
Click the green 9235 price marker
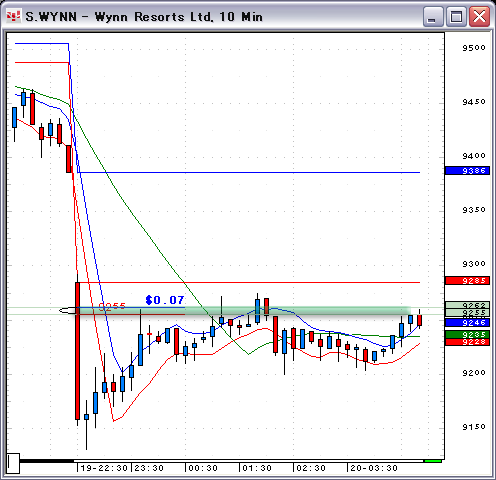point(467,334)
